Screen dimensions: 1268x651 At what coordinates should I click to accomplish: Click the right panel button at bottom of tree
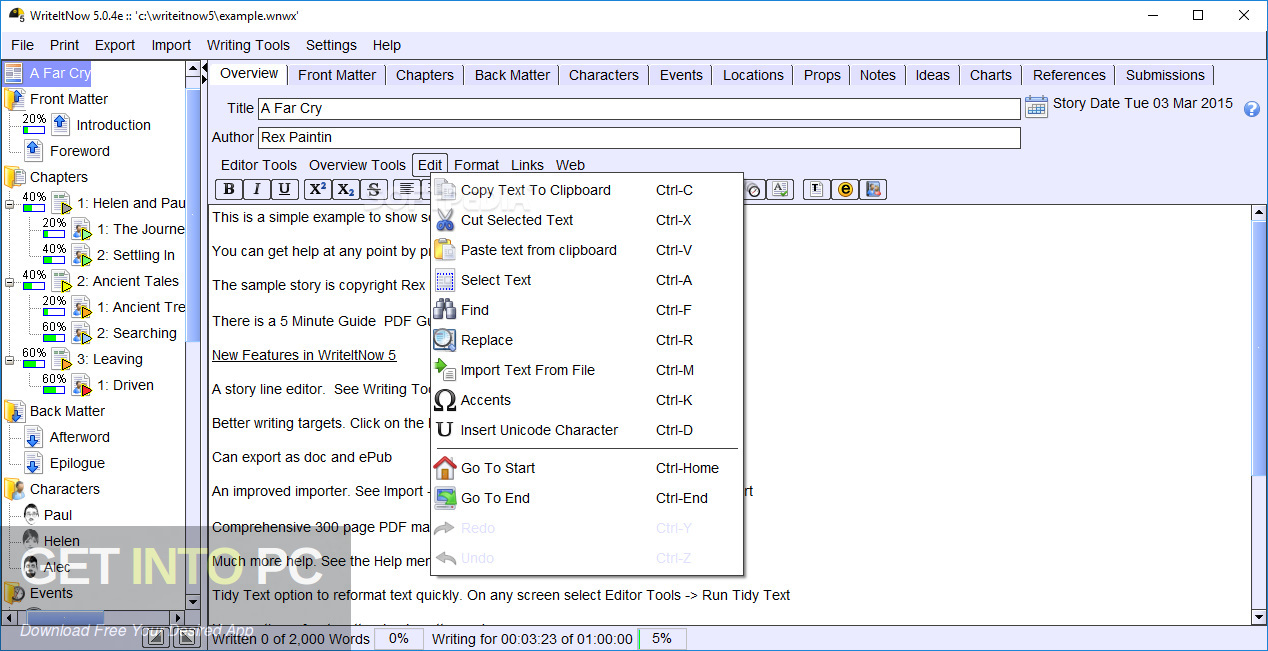(x=186, y=638)
